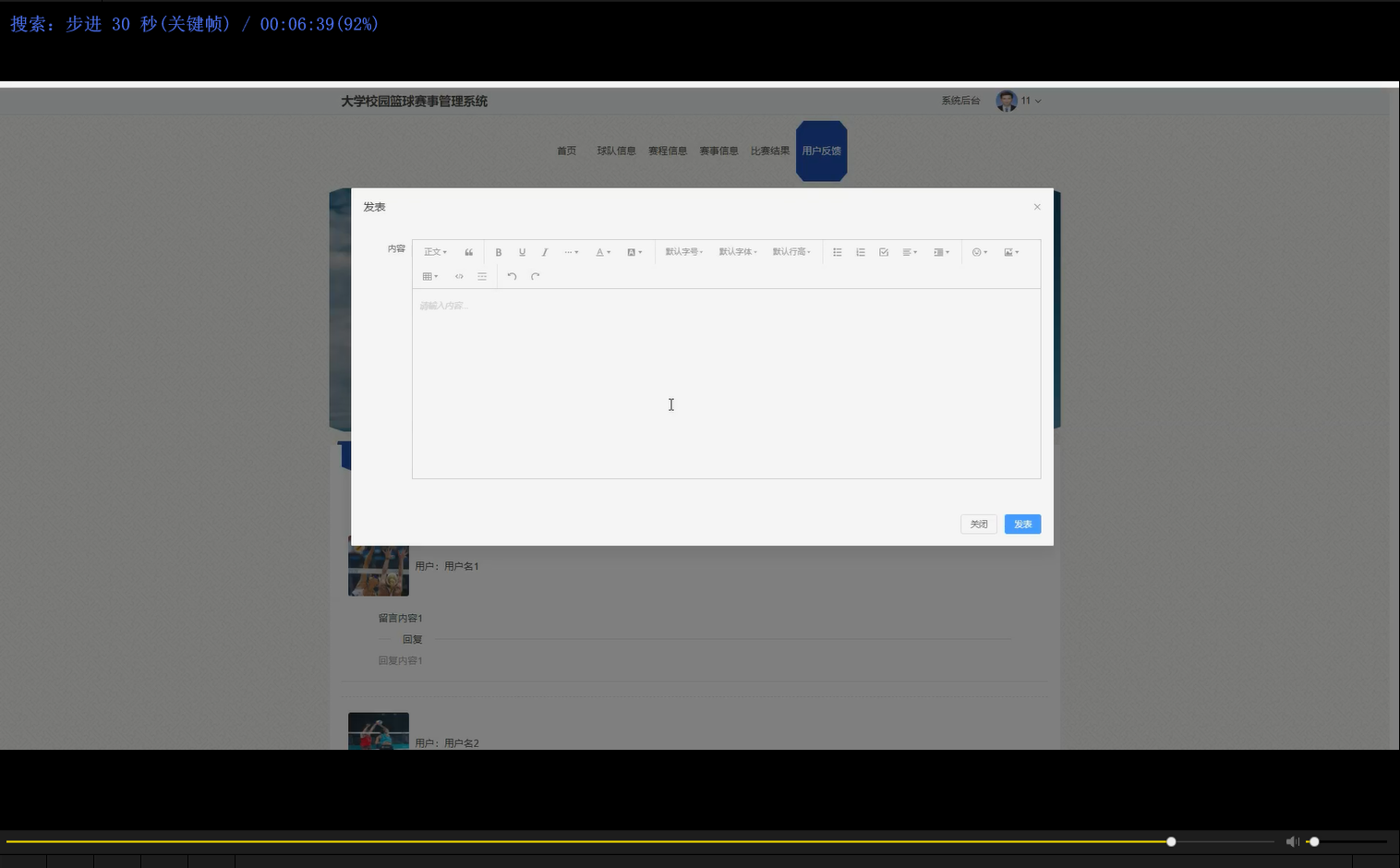Toggle bold formatting
The image size is (1400, 868).
click(x=499, y=252)
